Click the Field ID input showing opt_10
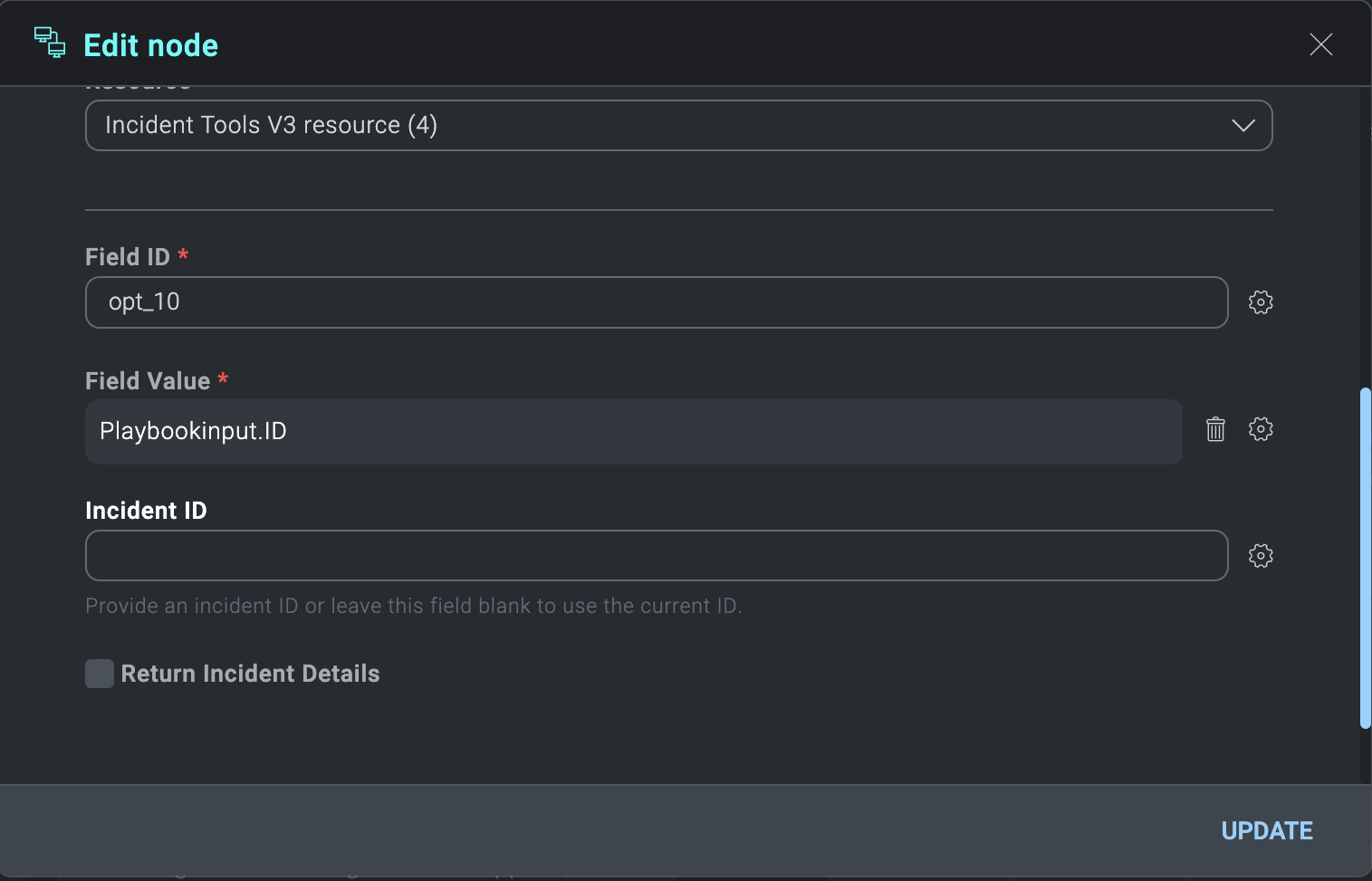The height and width of the screenshot is (881, 1372). tap(657, 302)
